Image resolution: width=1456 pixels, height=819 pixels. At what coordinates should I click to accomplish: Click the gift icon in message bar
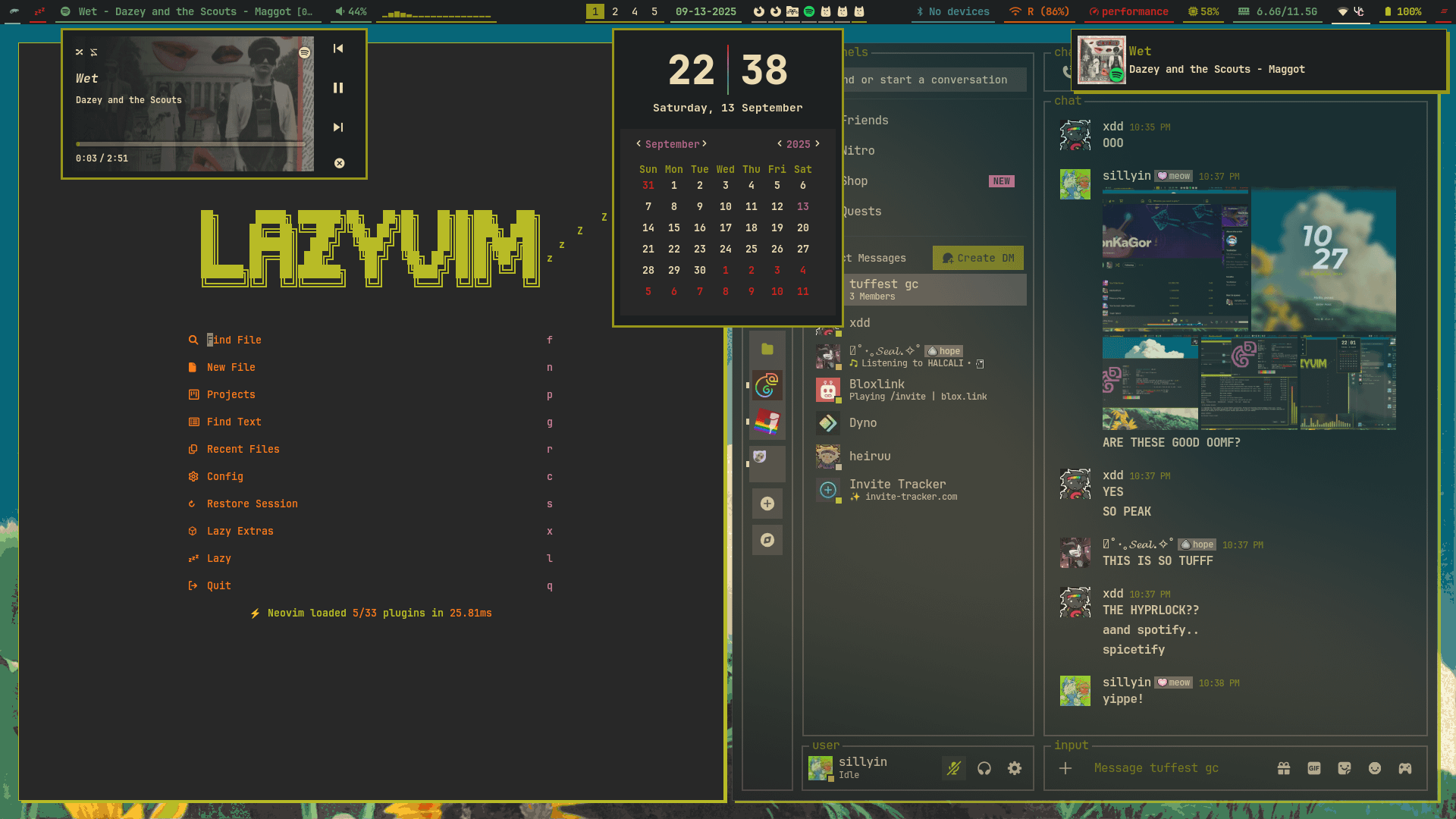point(1284,768)
